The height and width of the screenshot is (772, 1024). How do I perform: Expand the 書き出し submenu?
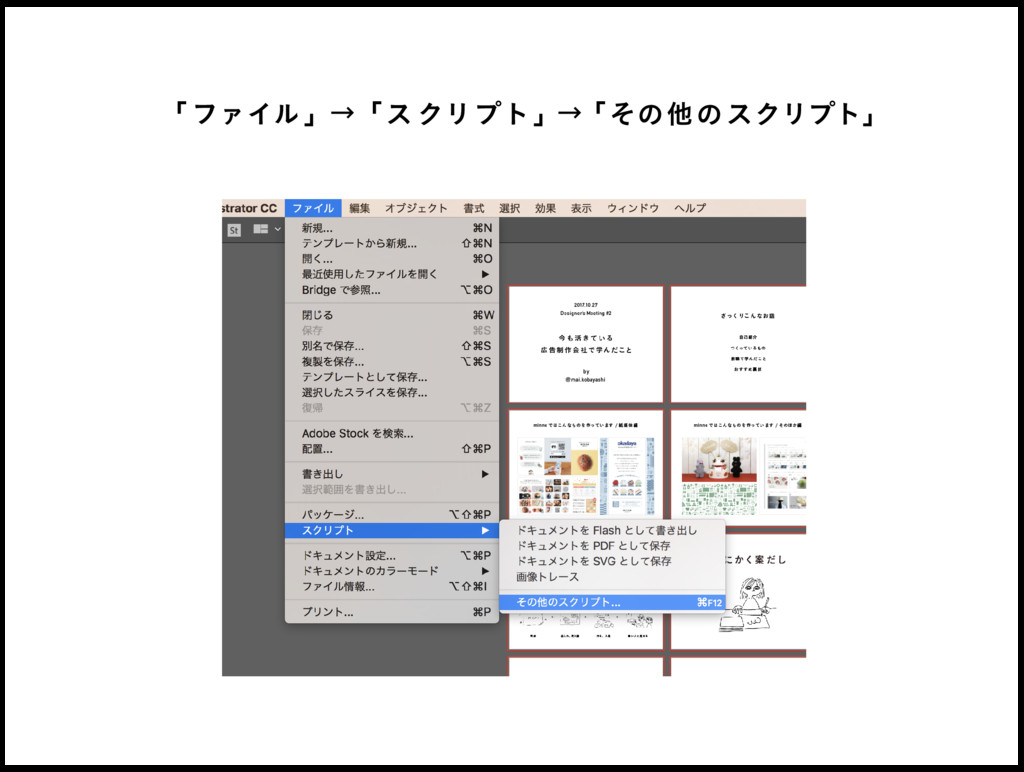coord(392,474)
